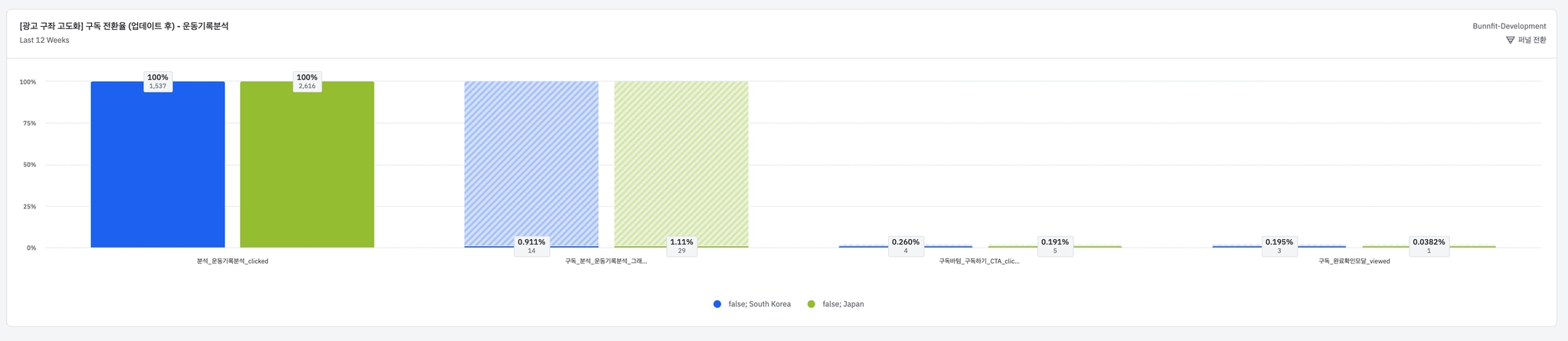Click the Bunnfit-Development project label
The image size is (1568, 341).
point(1509,26)
